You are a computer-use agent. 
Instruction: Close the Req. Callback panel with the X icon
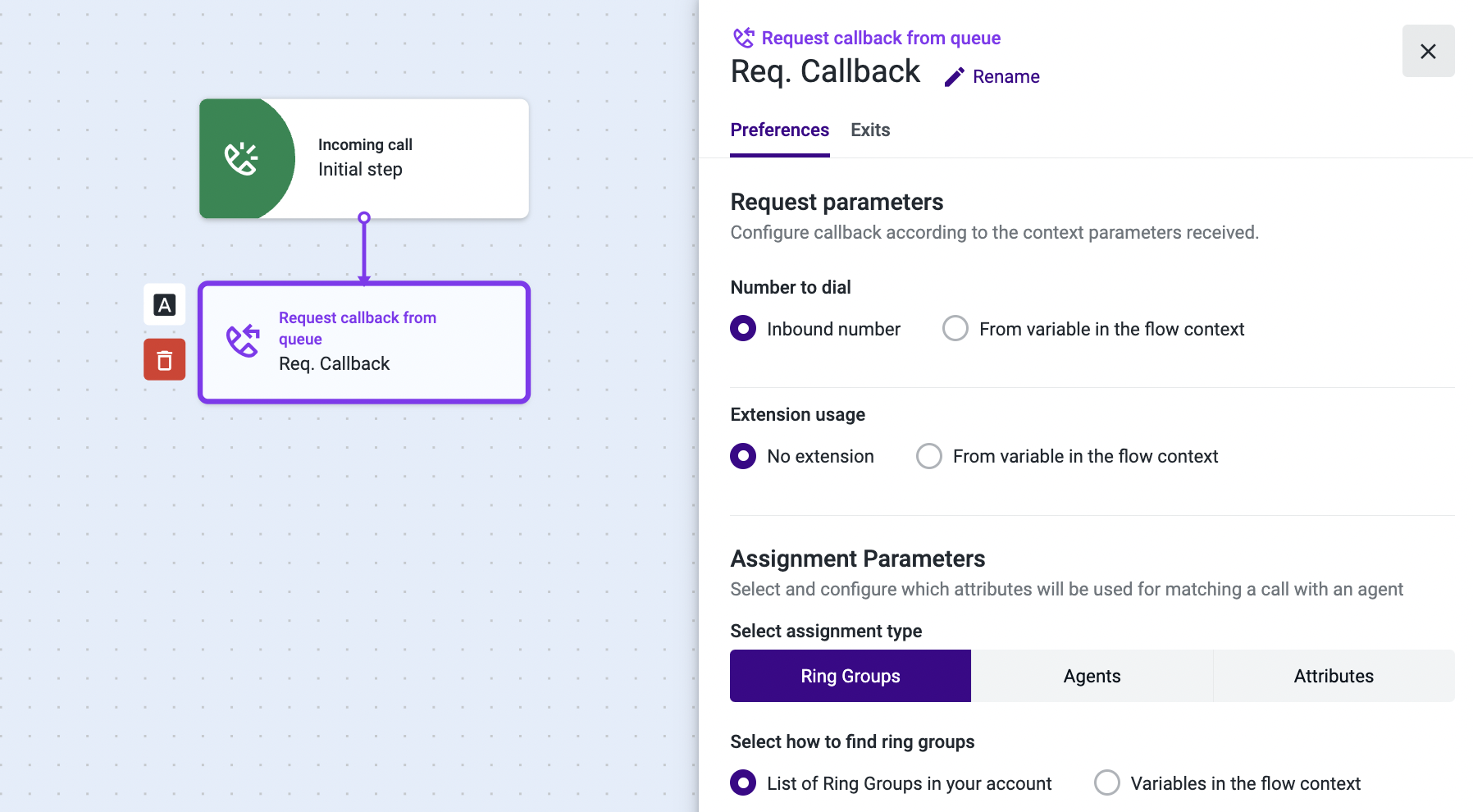(x=1428, y=51)
